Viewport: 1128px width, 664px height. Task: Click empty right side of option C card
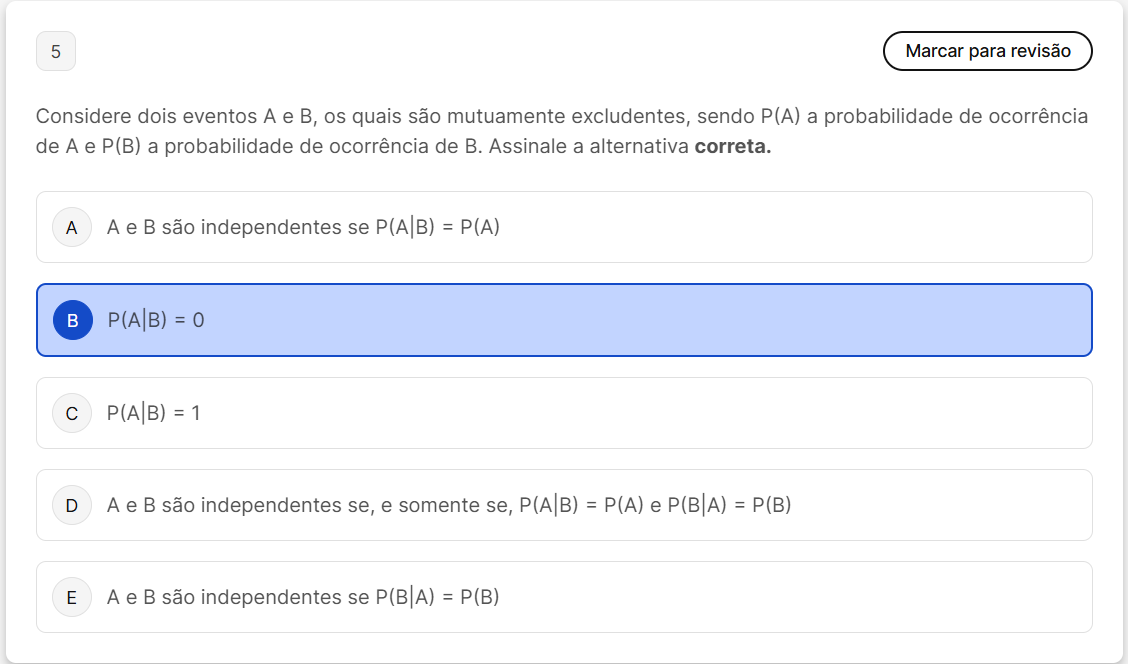[x=800, y=413]
